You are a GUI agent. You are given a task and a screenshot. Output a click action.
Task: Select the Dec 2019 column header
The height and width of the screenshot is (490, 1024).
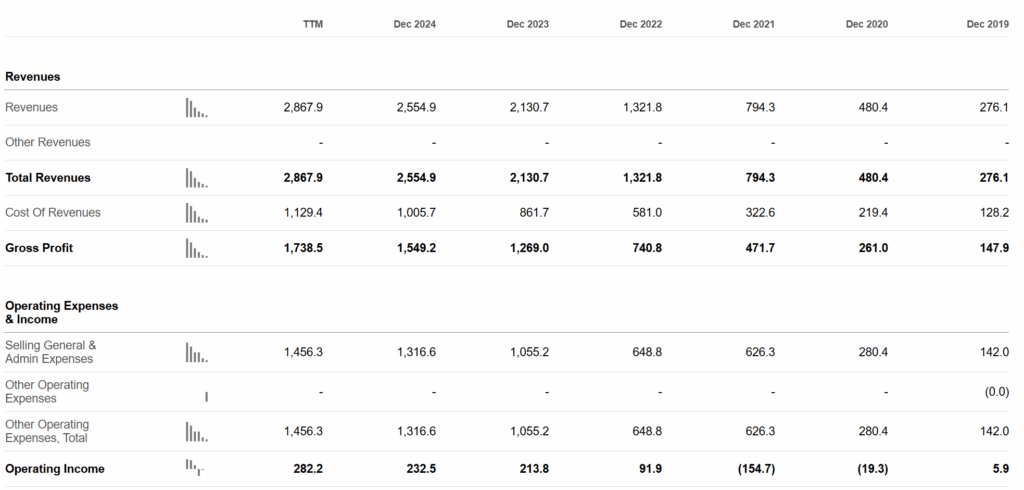[x=987, y=24]
